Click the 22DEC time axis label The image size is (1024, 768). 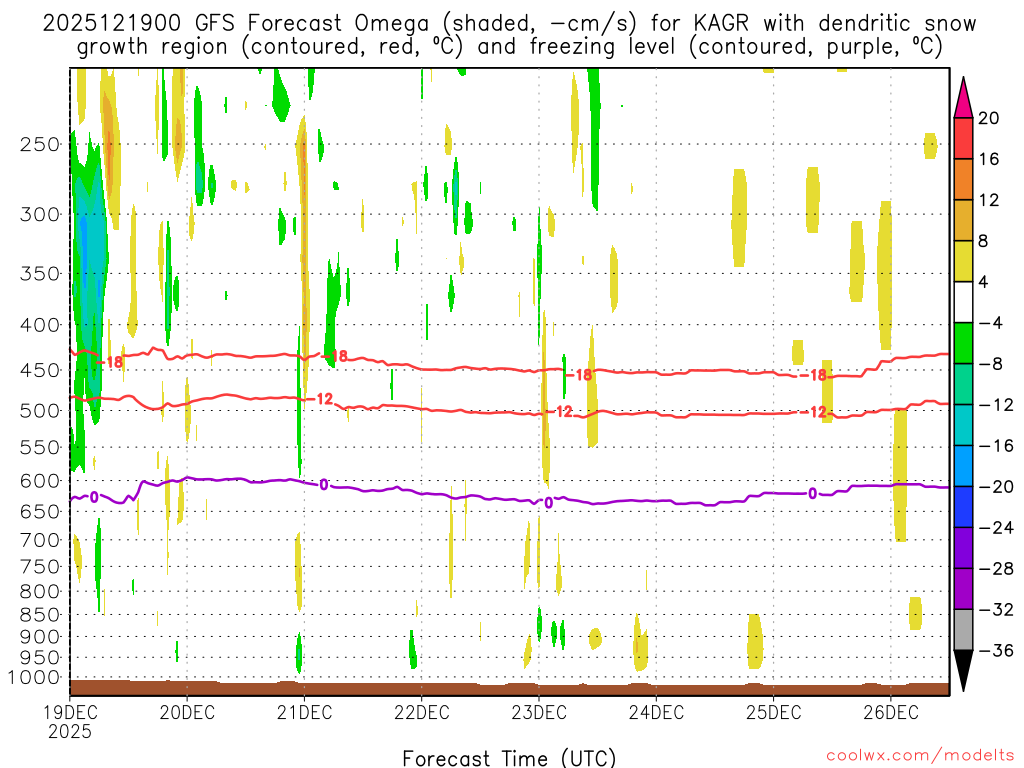tap(422, 712)
